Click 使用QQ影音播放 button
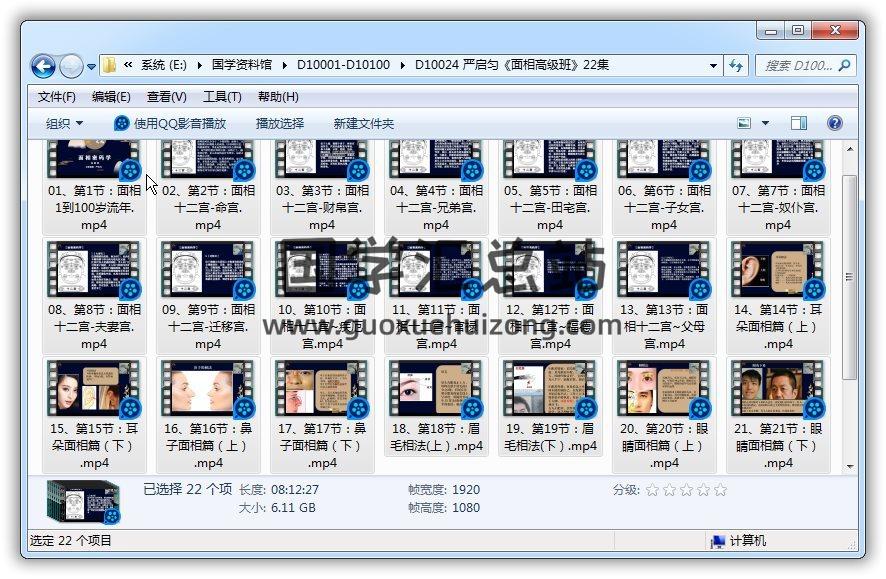Viewport: 886px width, 579px height. pyautogui.click(x=170, y=123)
